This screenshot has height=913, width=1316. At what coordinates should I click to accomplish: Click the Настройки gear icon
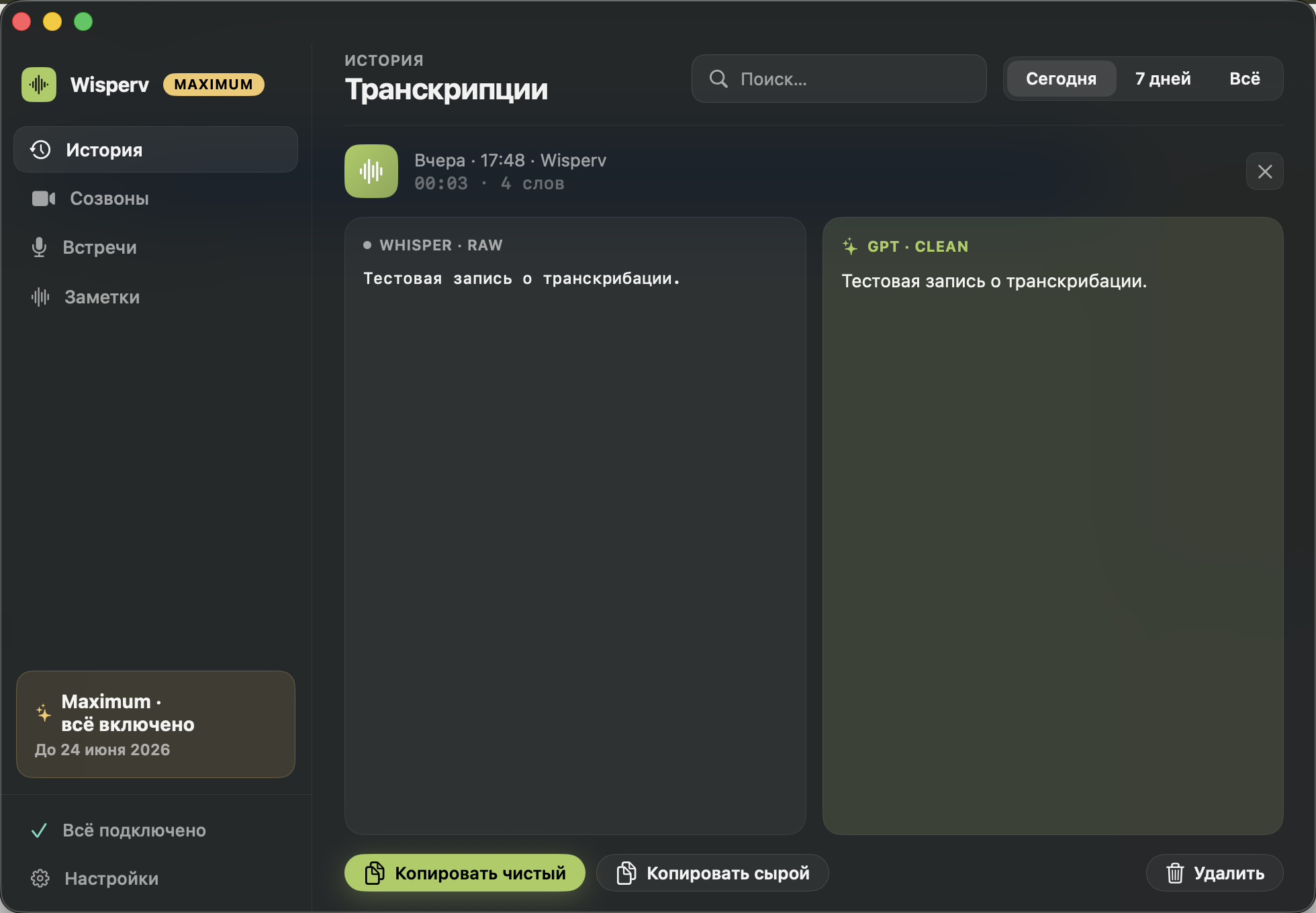[40, 878]
